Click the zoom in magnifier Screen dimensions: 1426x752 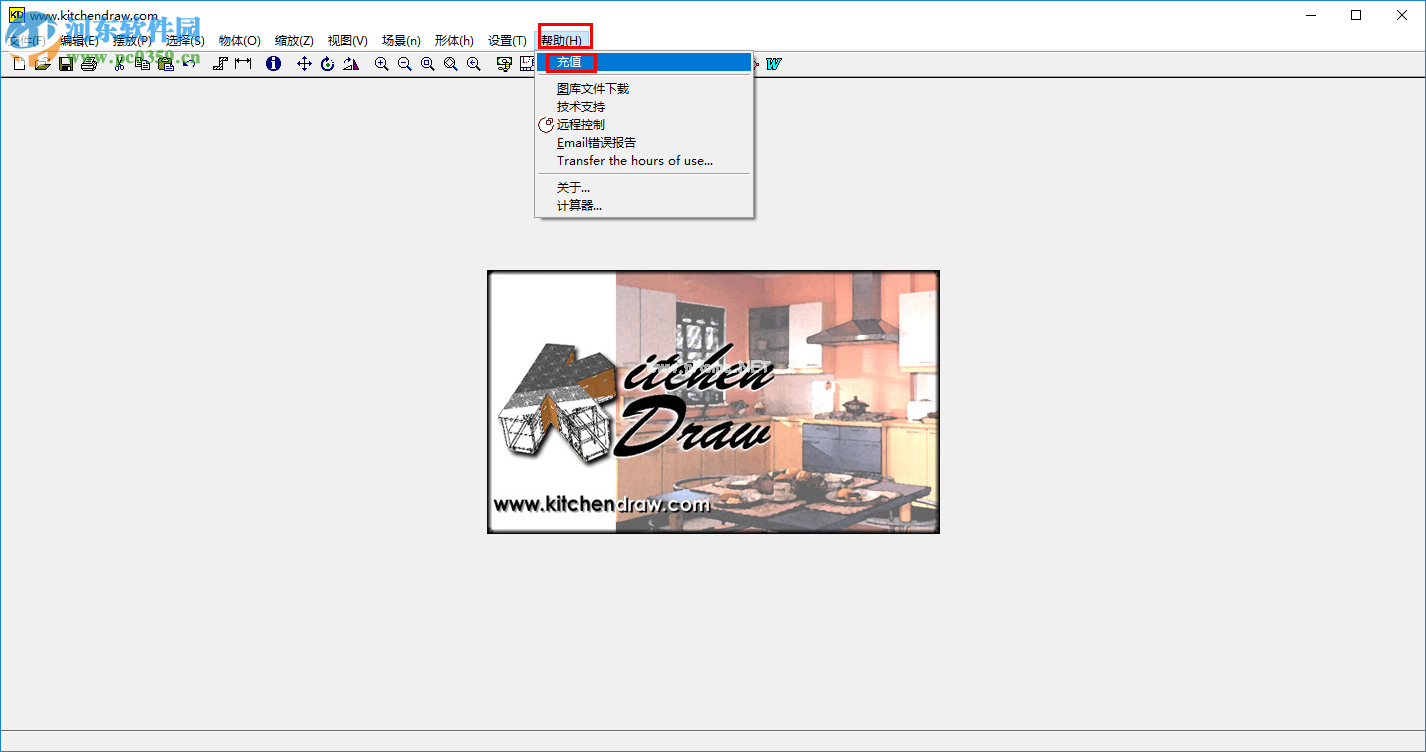[381, 64]
